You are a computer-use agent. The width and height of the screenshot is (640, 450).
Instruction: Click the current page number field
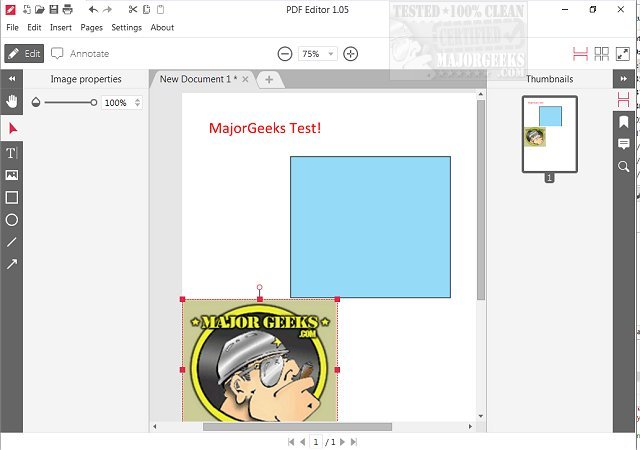pos(316,442)
